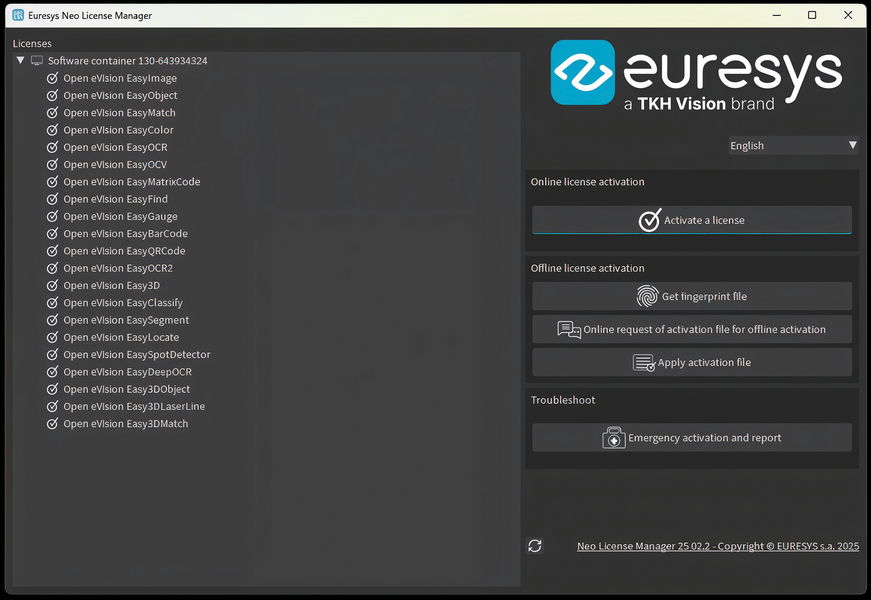The width and height of the screenshot is (871, 600).
Task: Click the speech-bubble icon on Online request button
Action: click(x=571, y=329)
